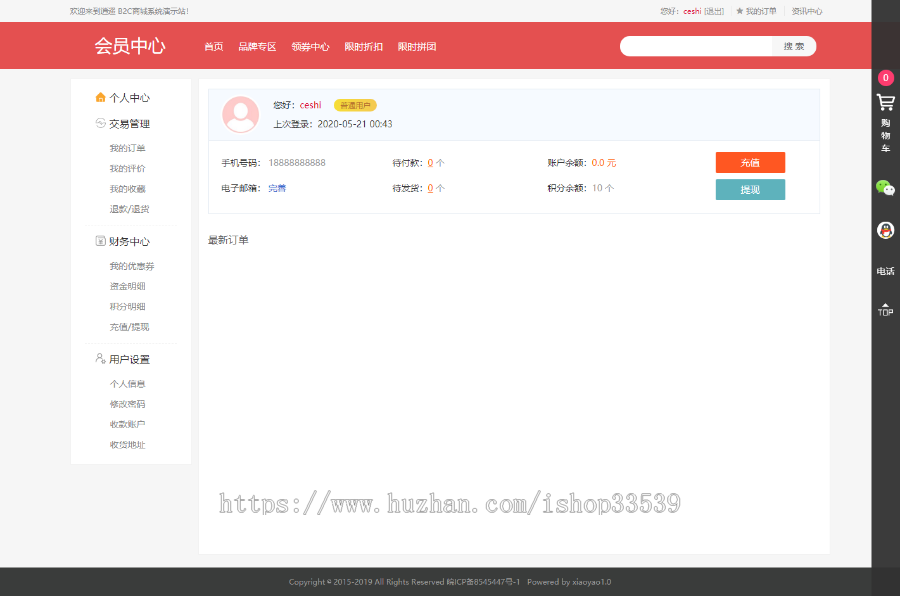Click inside the search input field
Image resolution: width=900 pixels, height=596 pixels.
click(x=695, y=46)
